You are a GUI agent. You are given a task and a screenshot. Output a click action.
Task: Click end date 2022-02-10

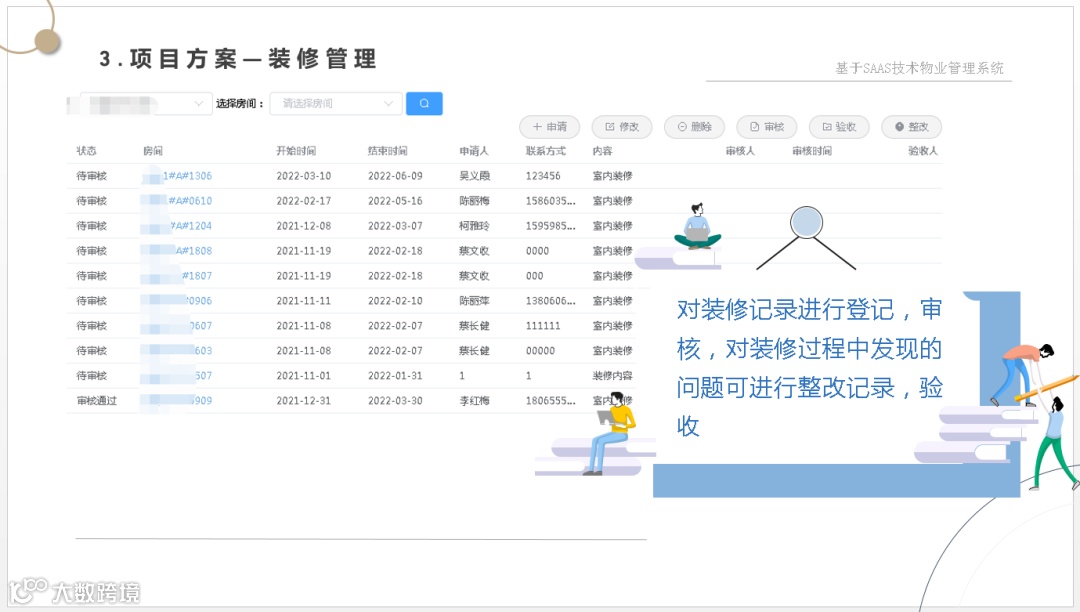(395, 301)
